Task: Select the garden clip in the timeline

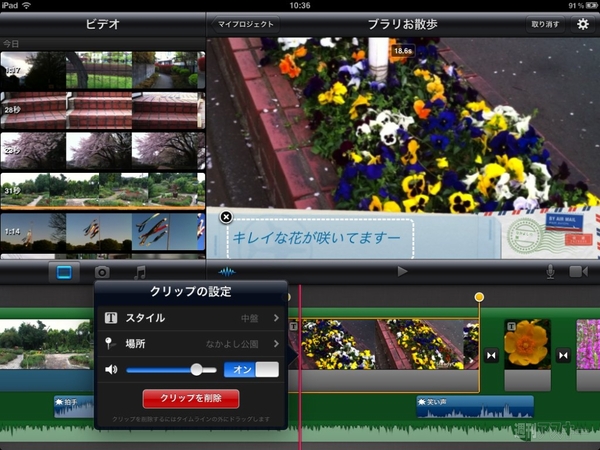Action: 47,344
